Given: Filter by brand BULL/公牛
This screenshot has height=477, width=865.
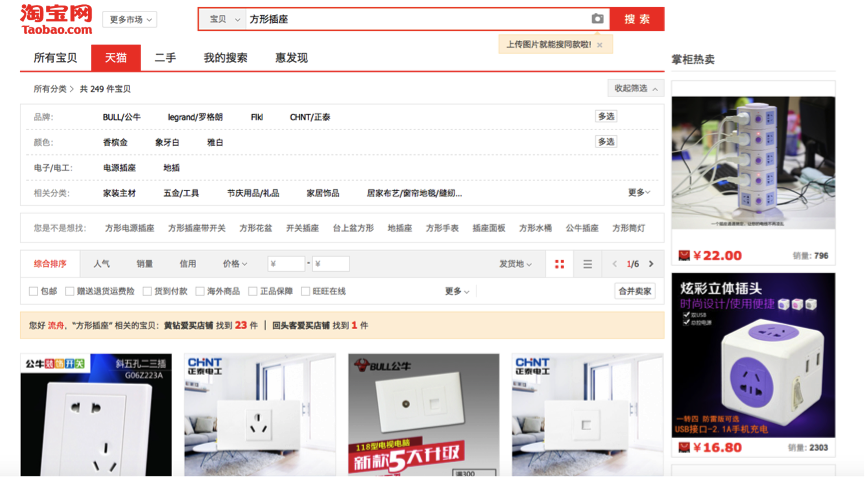Looking at the screenshot, I should [x=121, y=117].
